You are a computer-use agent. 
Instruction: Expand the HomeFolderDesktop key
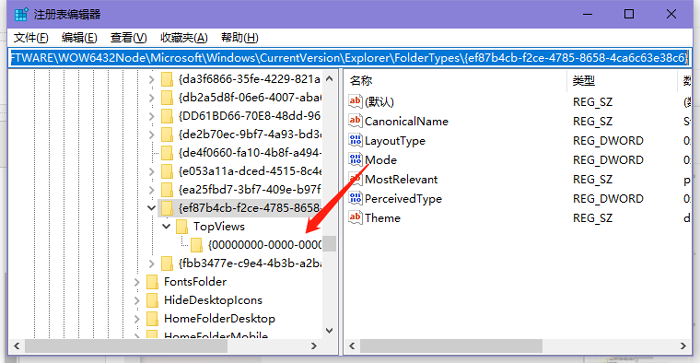point(137,319)
